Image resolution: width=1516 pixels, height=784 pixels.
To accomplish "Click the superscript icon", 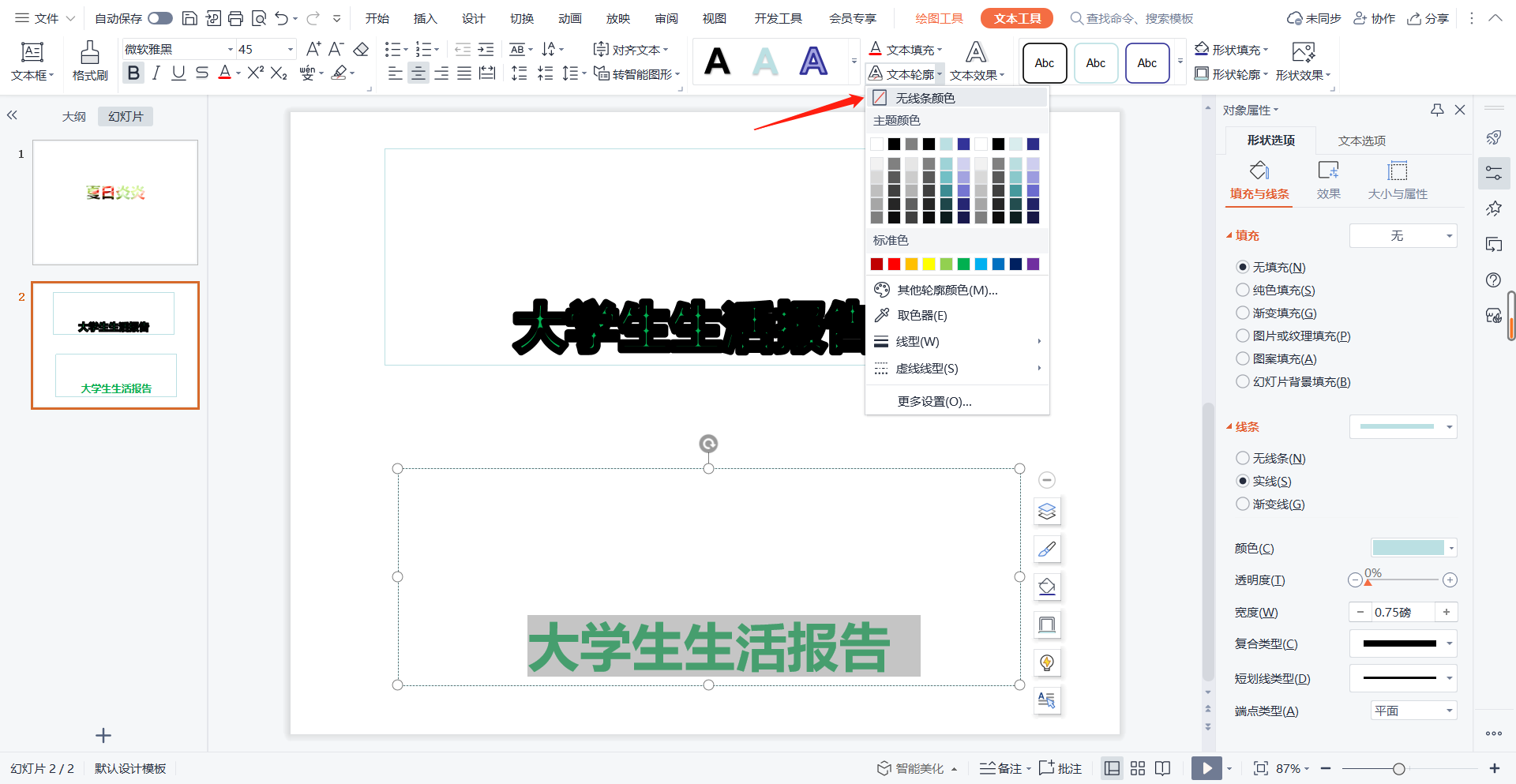I will tap(255, 73).
